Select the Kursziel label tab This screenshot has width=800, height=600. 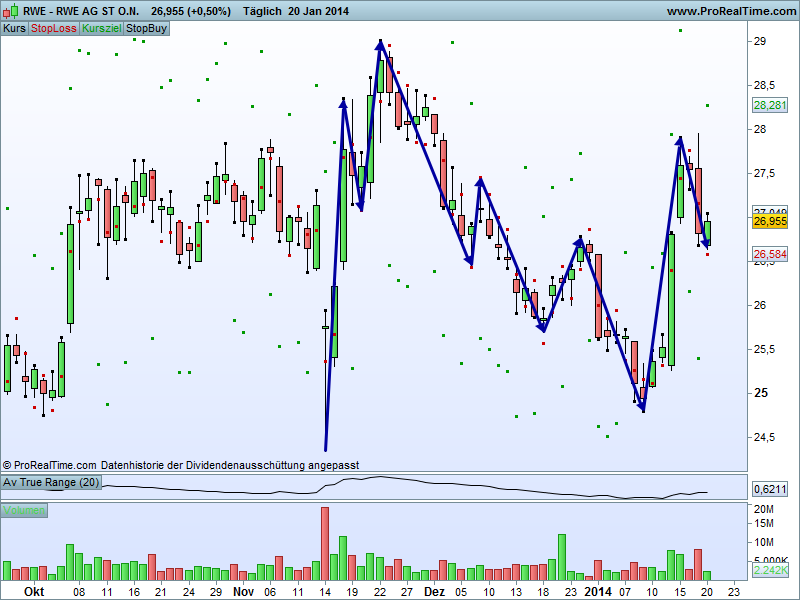pos(102,28)
